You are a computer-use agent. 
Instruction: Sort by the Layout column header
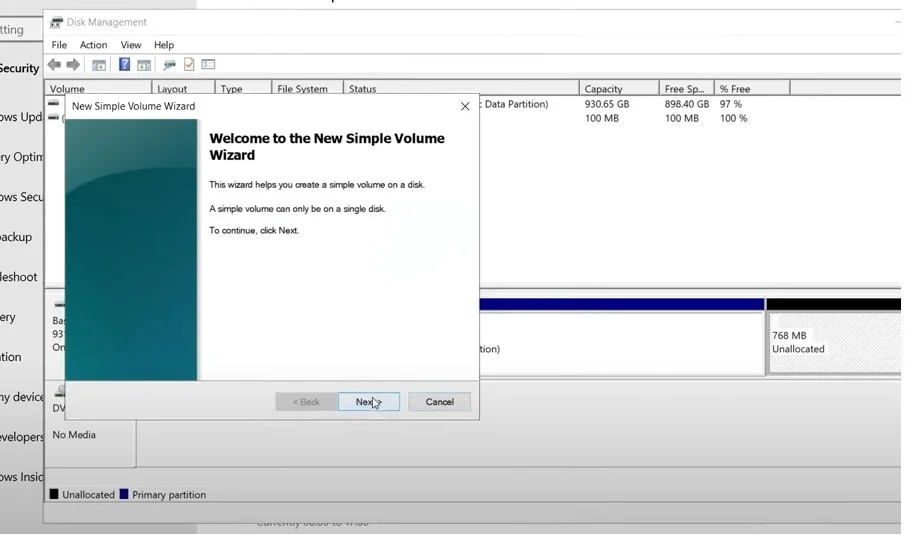point(183,89)
